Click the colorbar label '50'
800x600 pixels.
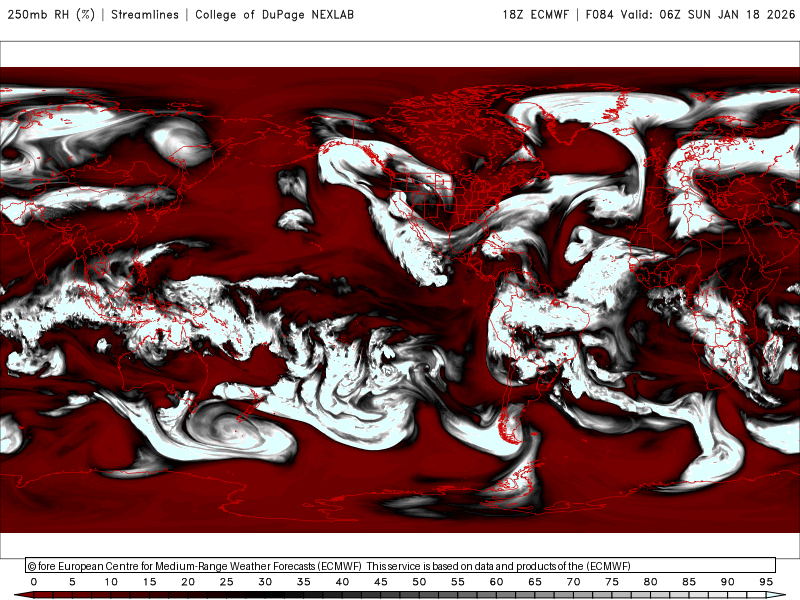point(419,582)
